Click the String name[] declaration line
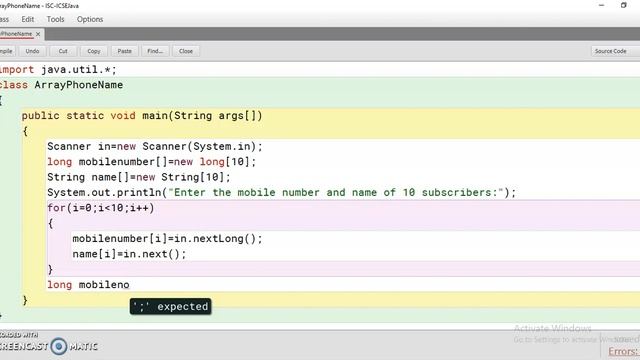640x360 pixels. (x=139, y=178)
